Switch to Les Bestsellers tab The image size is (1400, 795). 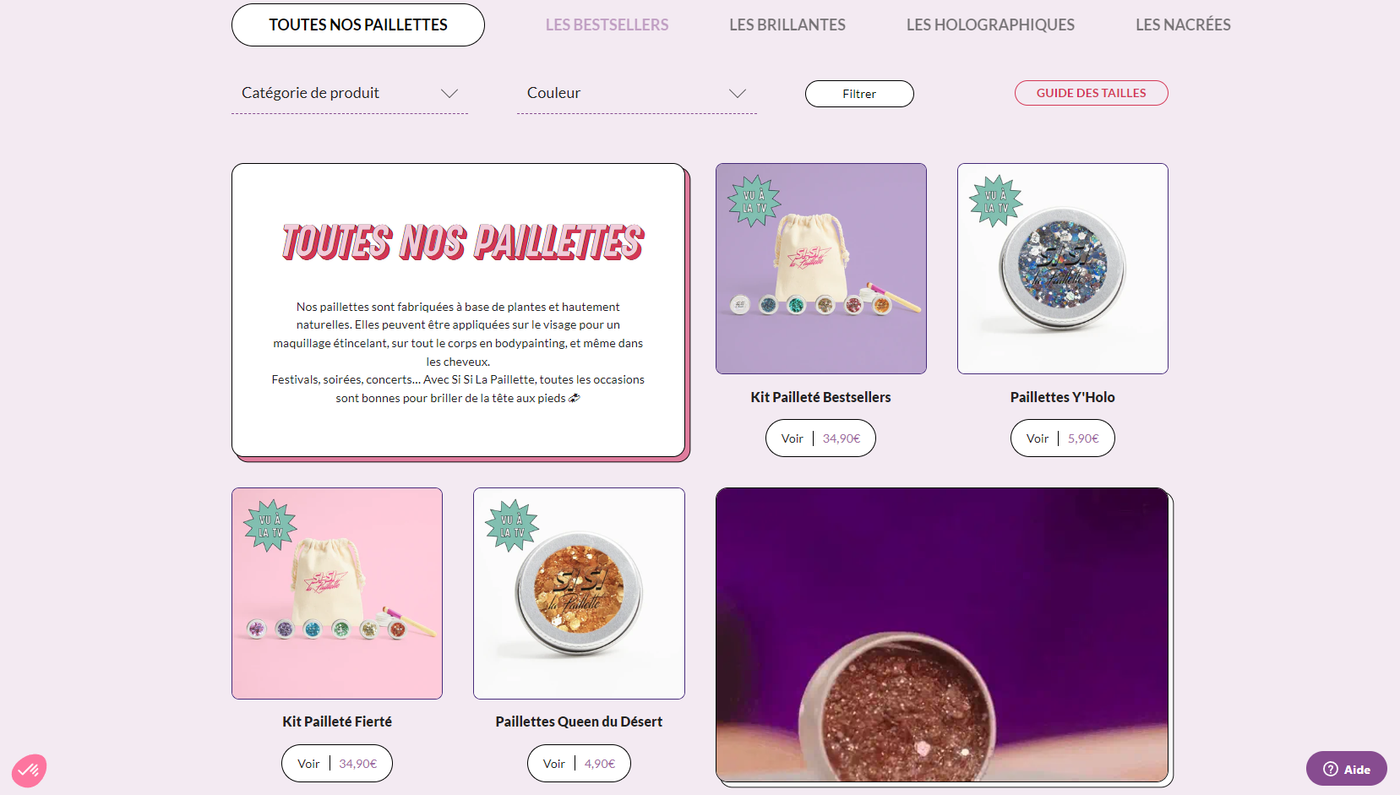pyautogui.click(x=607, y=25)
